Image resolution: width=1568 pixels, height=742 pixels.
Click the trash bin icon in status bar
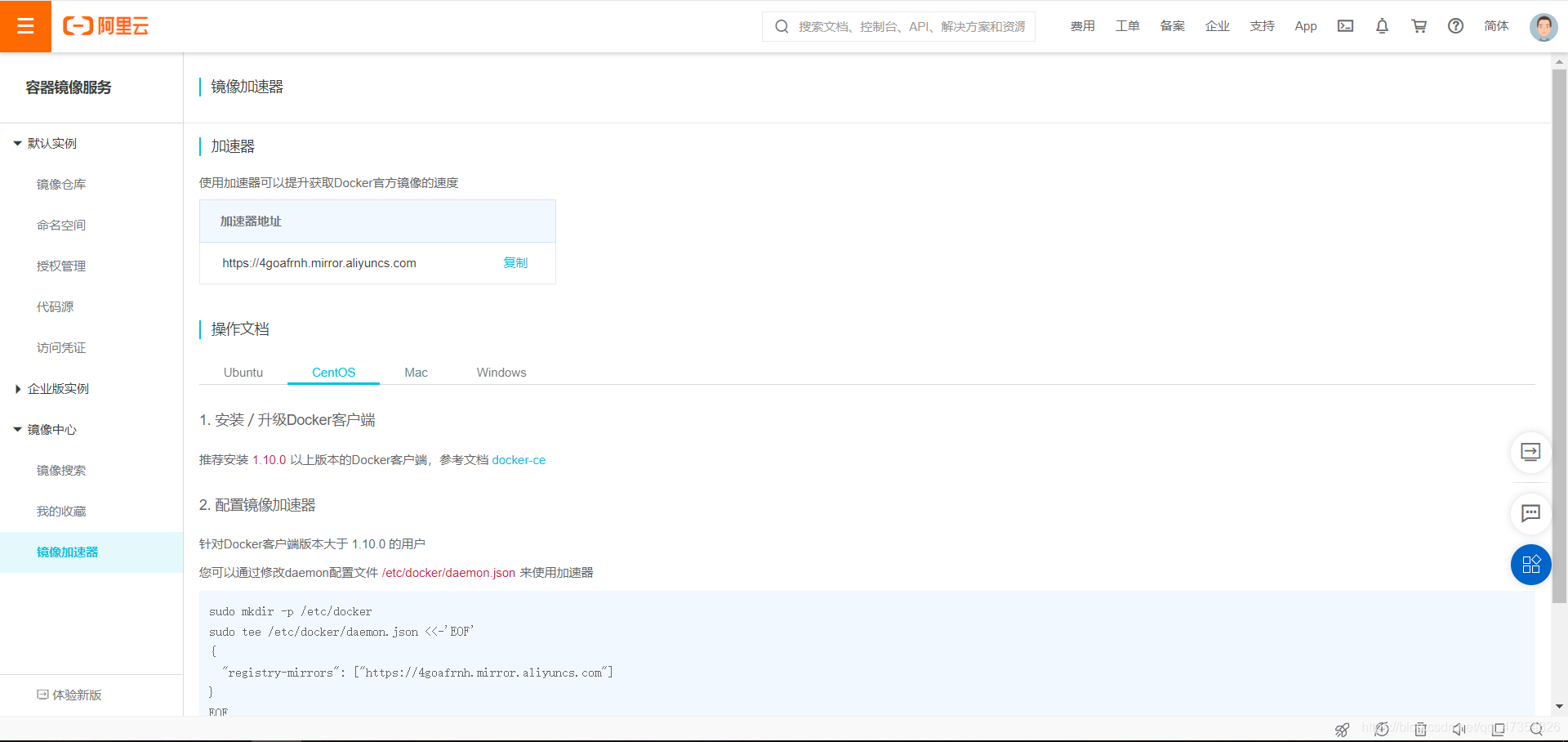coord(1421,729)
